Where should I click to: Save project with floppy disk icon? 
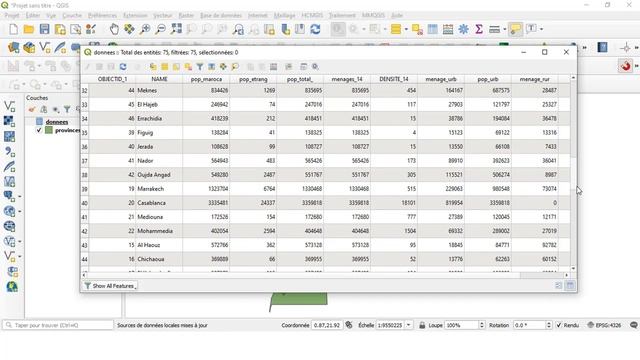44,29
